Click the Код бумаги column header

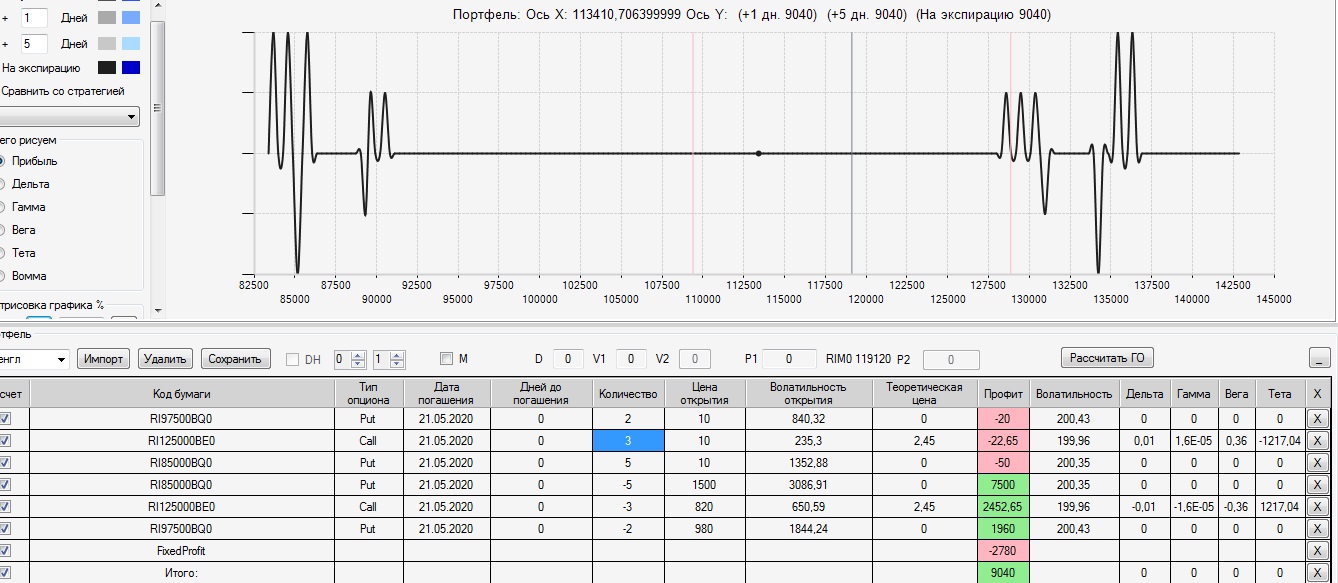point(182,393)
